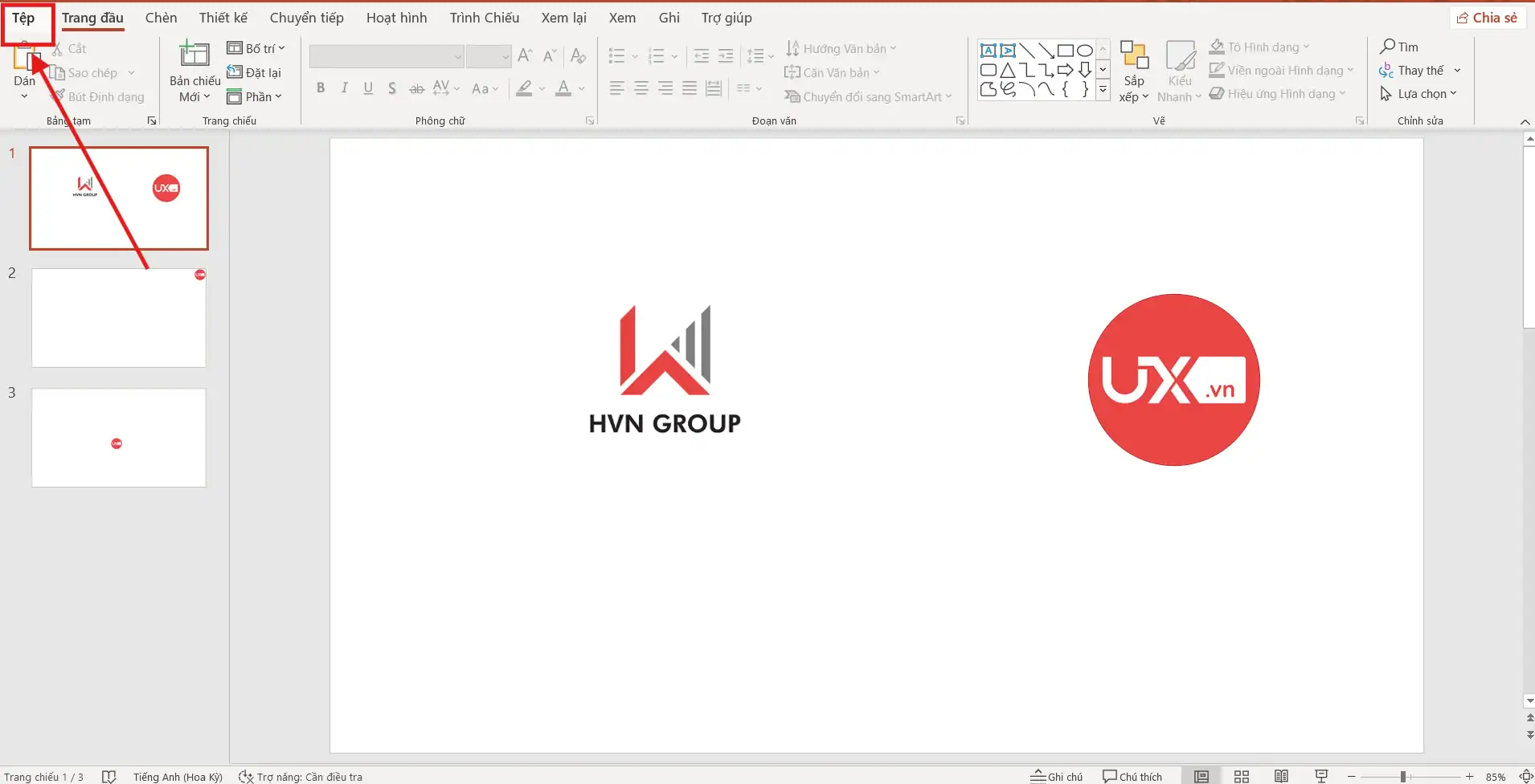Screen dimensions: 1535x784
Task: Increase the paragraph indent level
Action: pos(726,55)
